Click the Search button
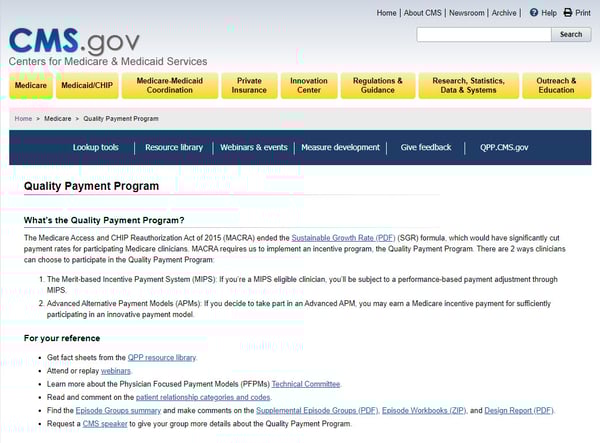The image size is (600, 443). [571, 34]
